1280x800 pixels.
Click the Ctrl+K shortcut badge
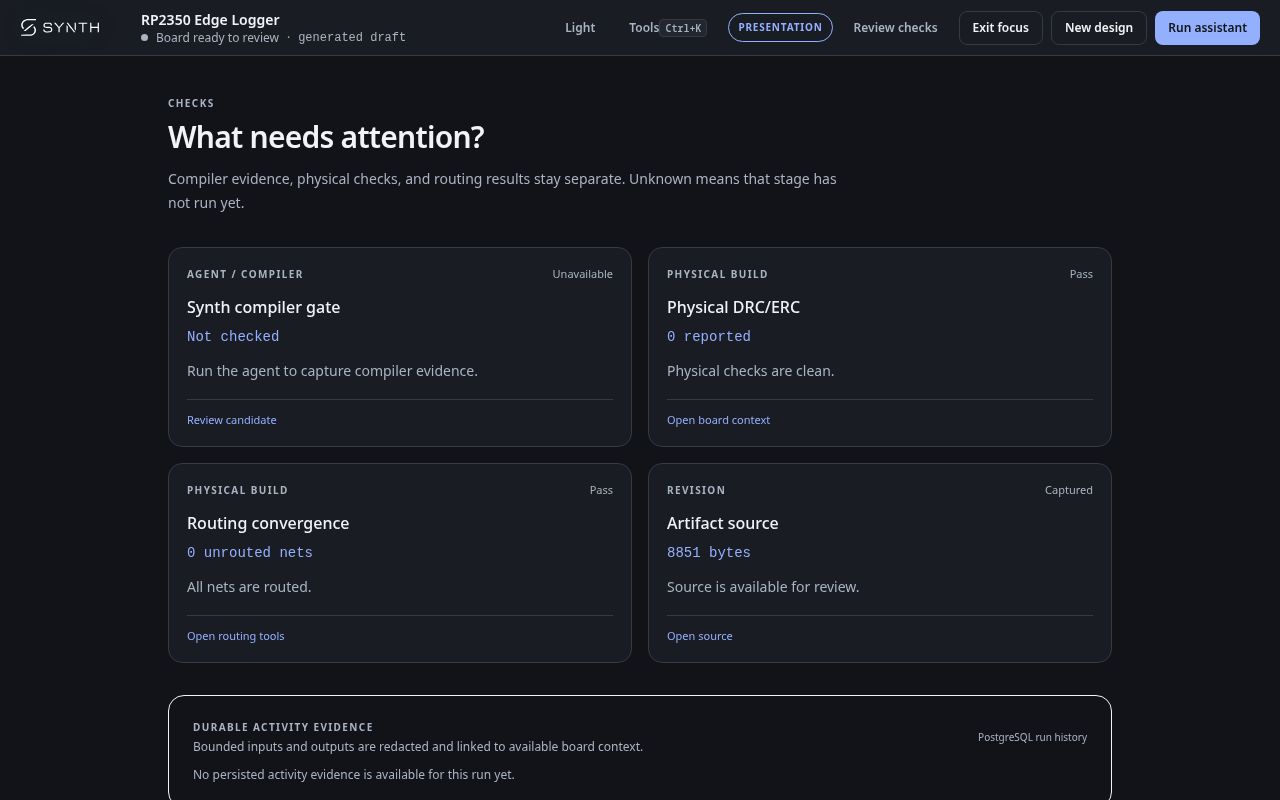(683, 28)
